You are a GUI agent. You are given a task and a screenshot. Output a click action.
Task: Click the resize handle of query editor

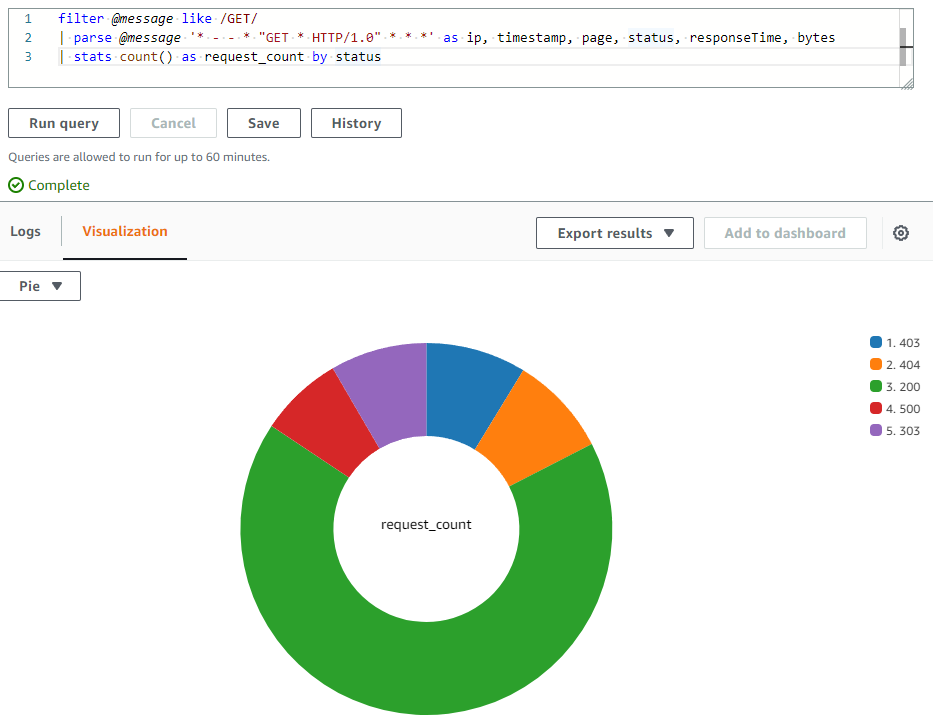(x=907, y=83)
